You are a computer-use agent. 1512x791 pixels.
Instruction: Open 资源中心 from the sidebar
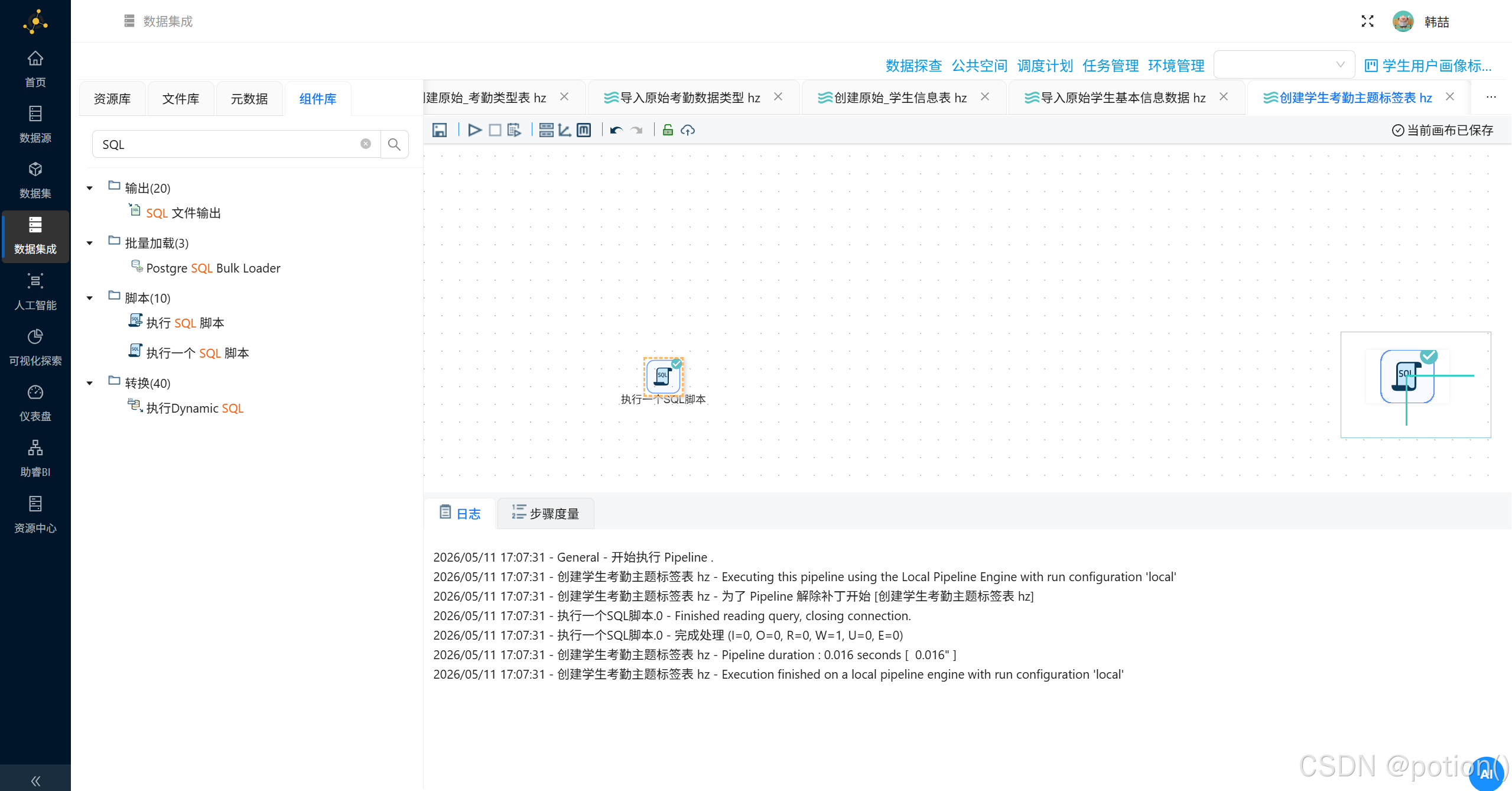click(x=35, y=515)
